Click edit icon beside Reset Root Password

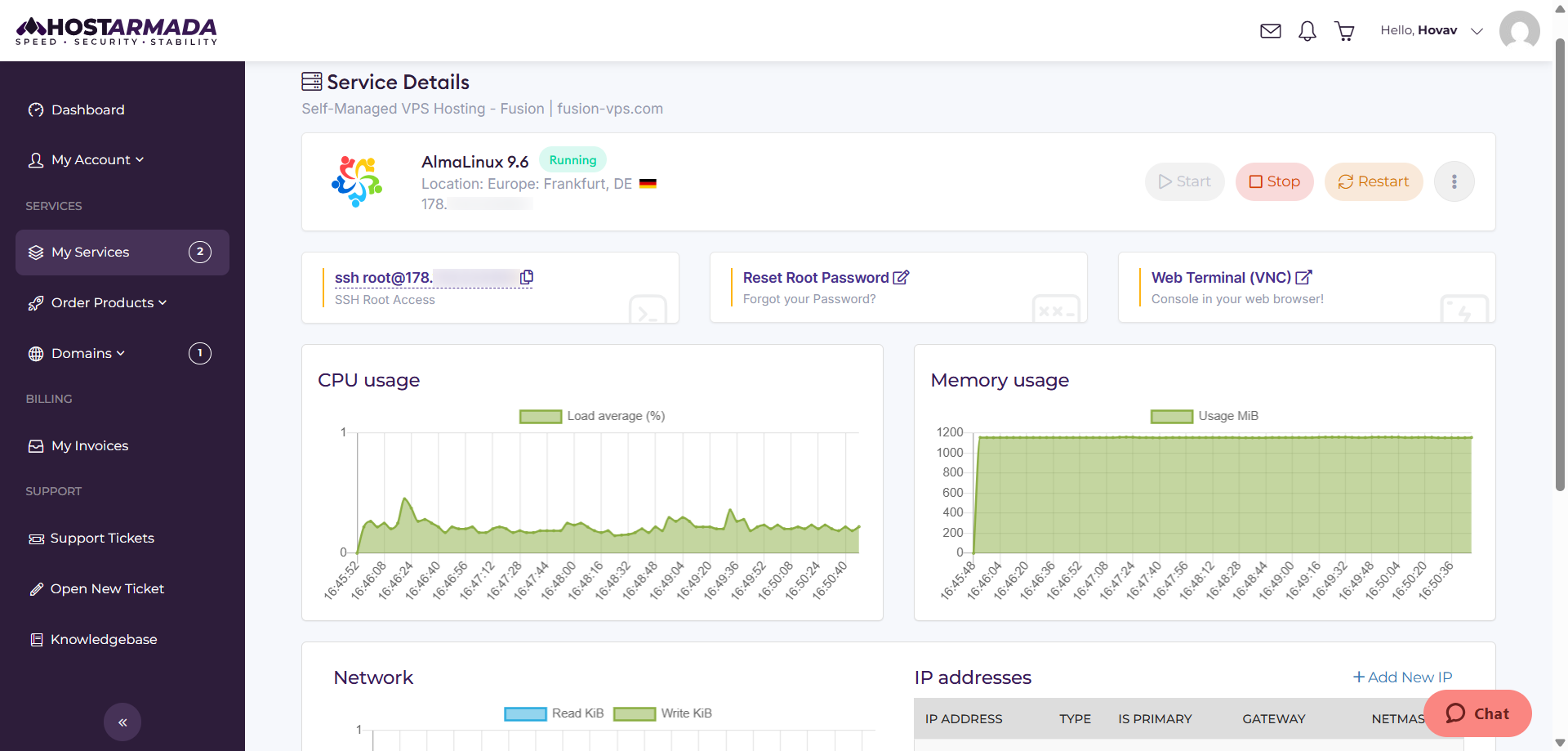(901, 277)
